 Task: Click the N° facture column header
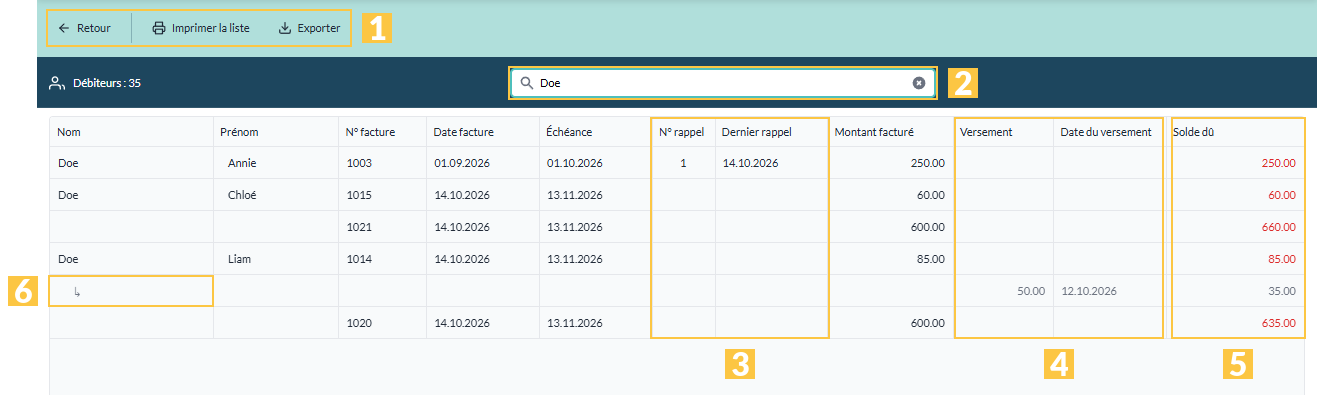click(x=370, y=132)
